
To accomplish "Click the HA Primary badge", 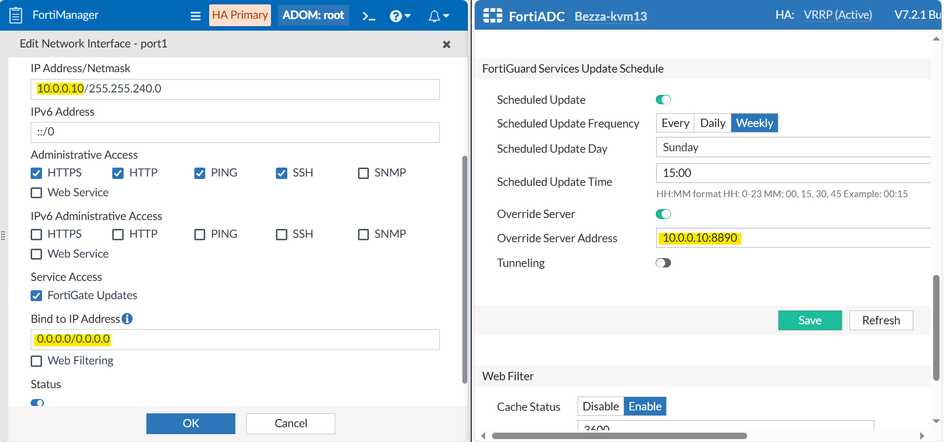I will point(240,16).
